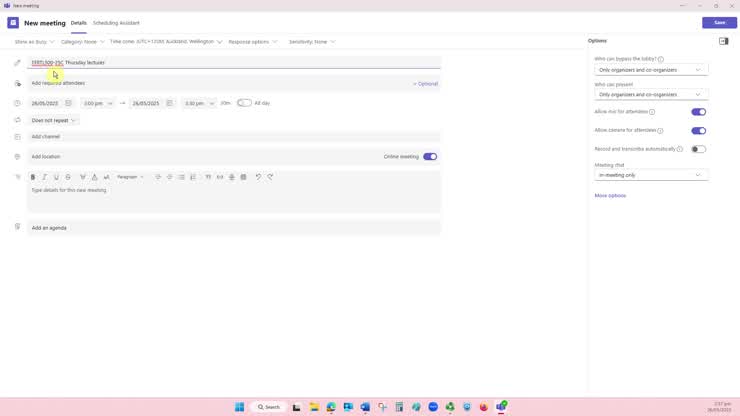Click the Save button
Viewport: 740px width, 416px height.
pyautogui.click(x=719, y=22)
